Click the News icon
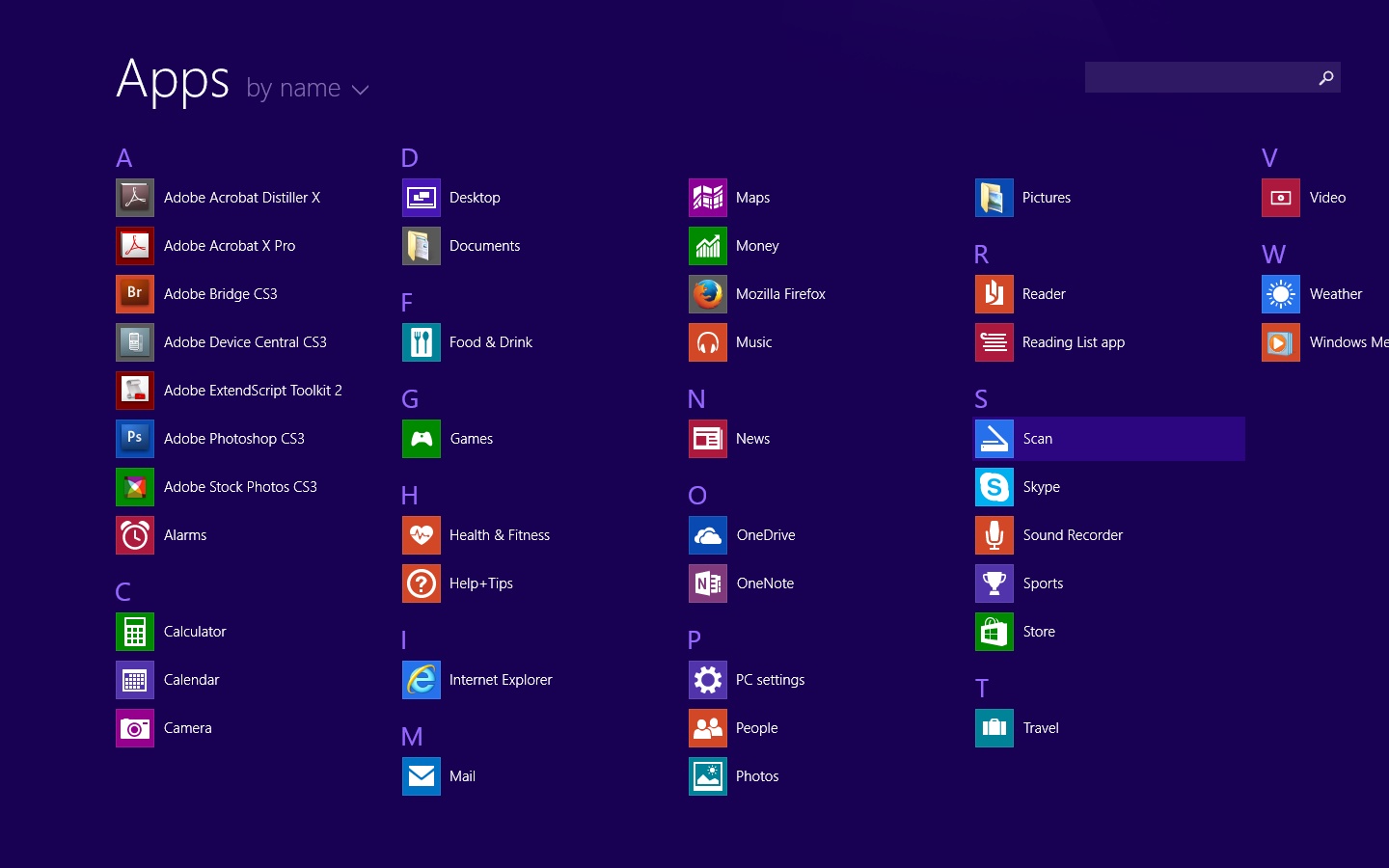This screenshot has height=868, width=1389. (x=708, y=439)
